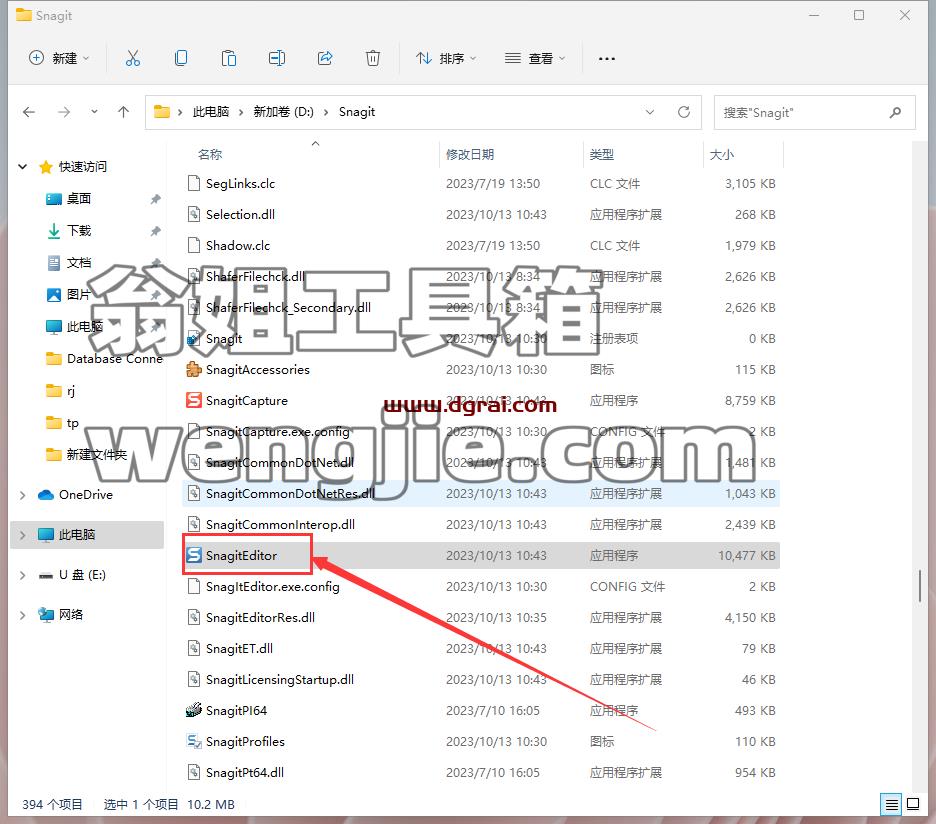
Task: Select SnagitCommonInterop.dll file
Action: [481, 524]
